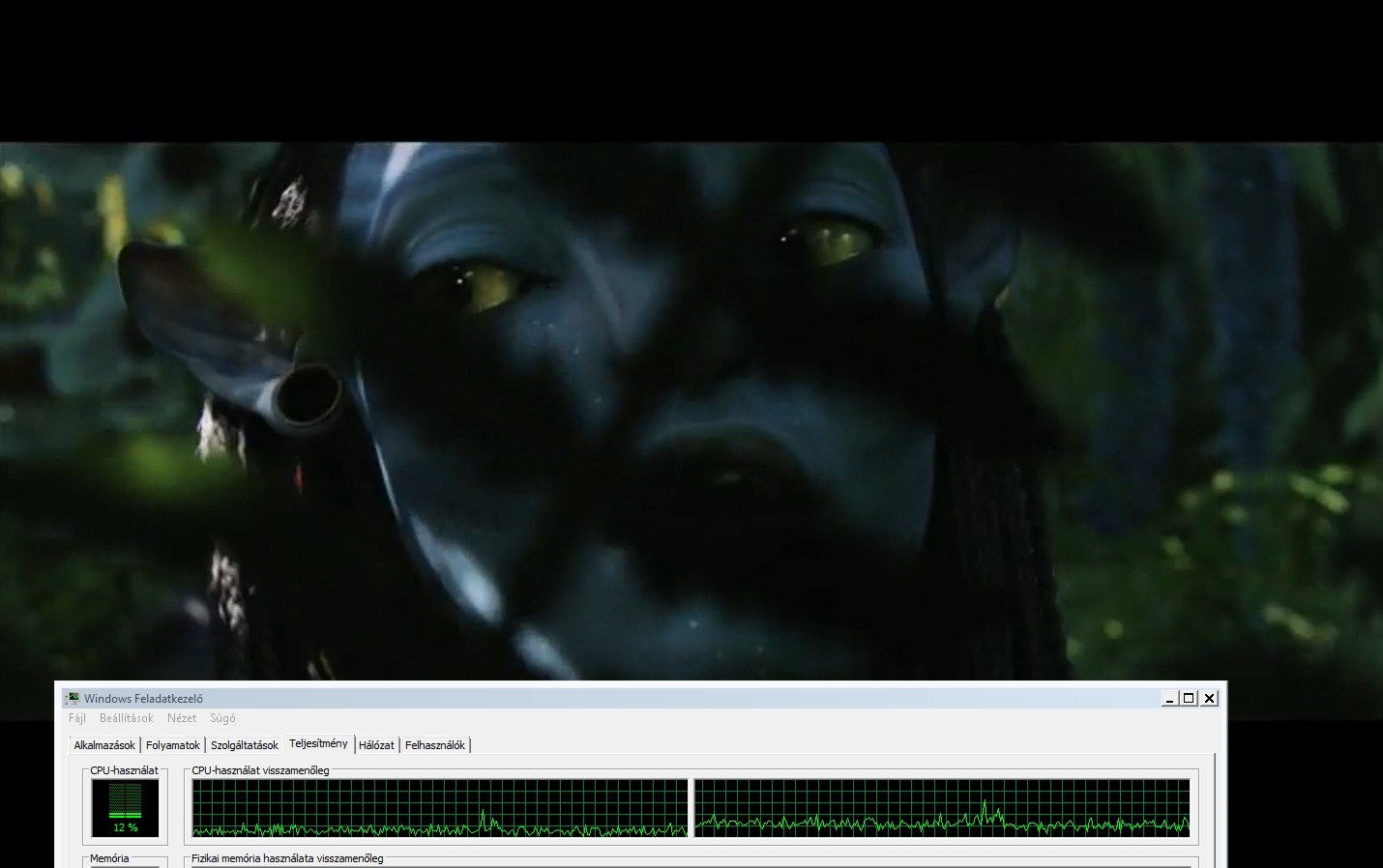
Task: Switch to the Folyamatok tab
Action: tap(173, 745)
